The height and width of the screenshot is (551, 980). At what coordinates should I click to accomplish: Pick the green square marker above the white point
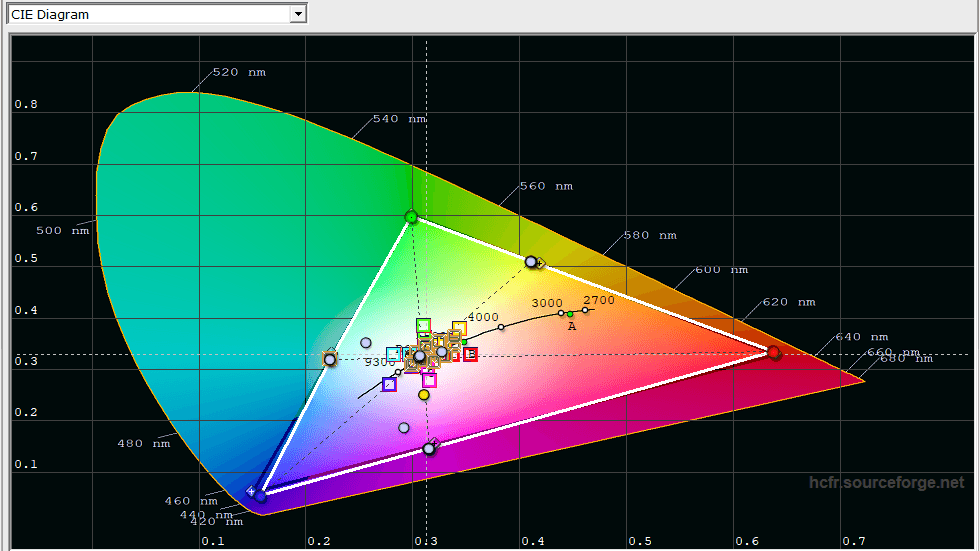(423, 325)
